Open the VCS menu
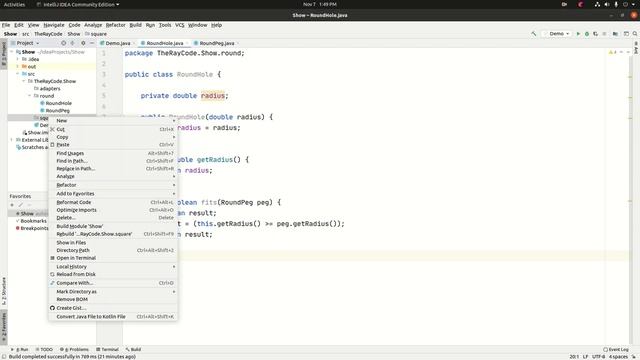 pos(180,25)
